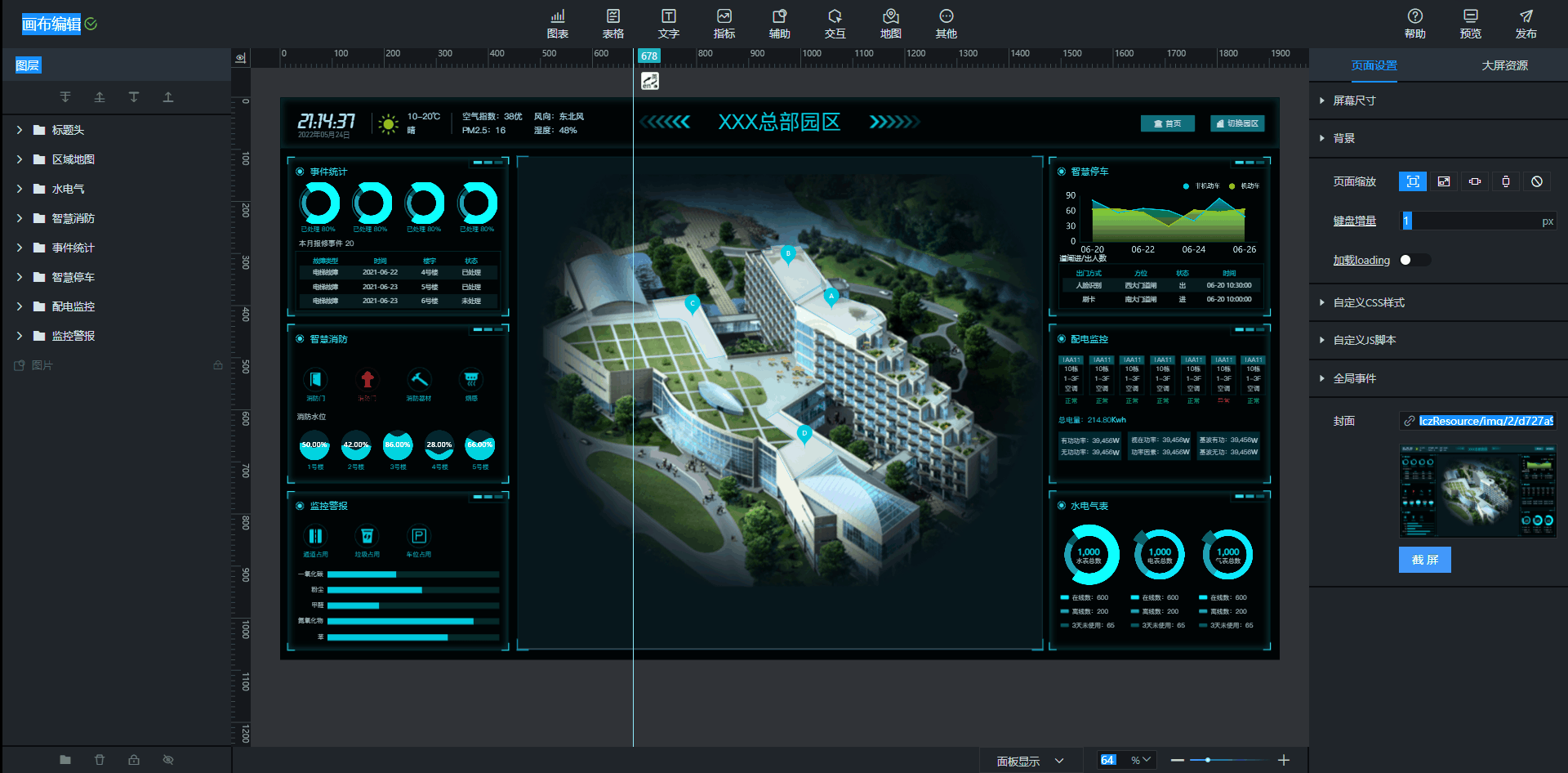The height and width of the screenshot is (773, 1568).
Task: Click the canvas zoom slider handle
Action: (x=1207, y=760)
